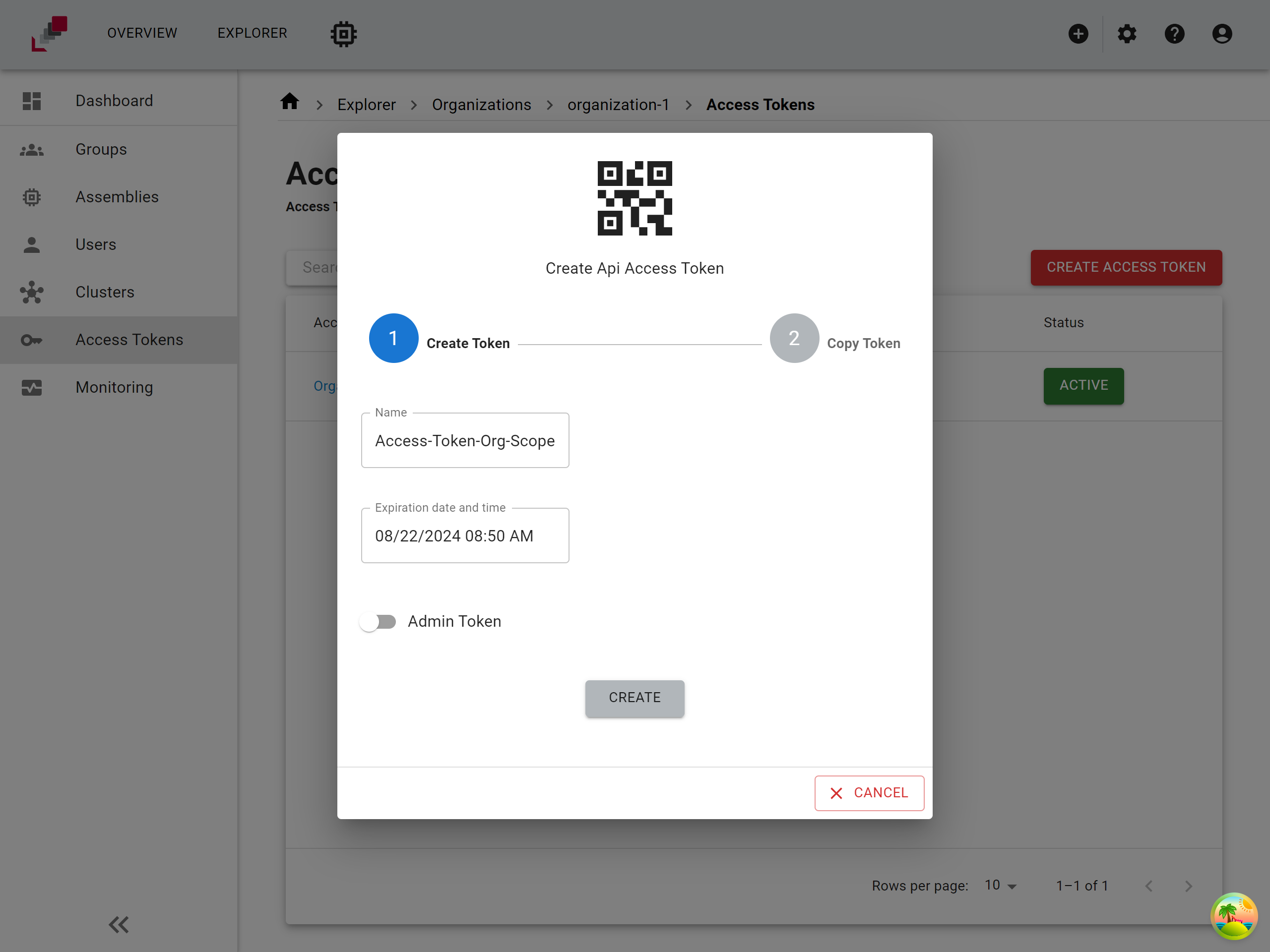This screenshot has width=1270, height=952.
Task: Go to home via breadcrumb house icon
Action: [289, 102]
